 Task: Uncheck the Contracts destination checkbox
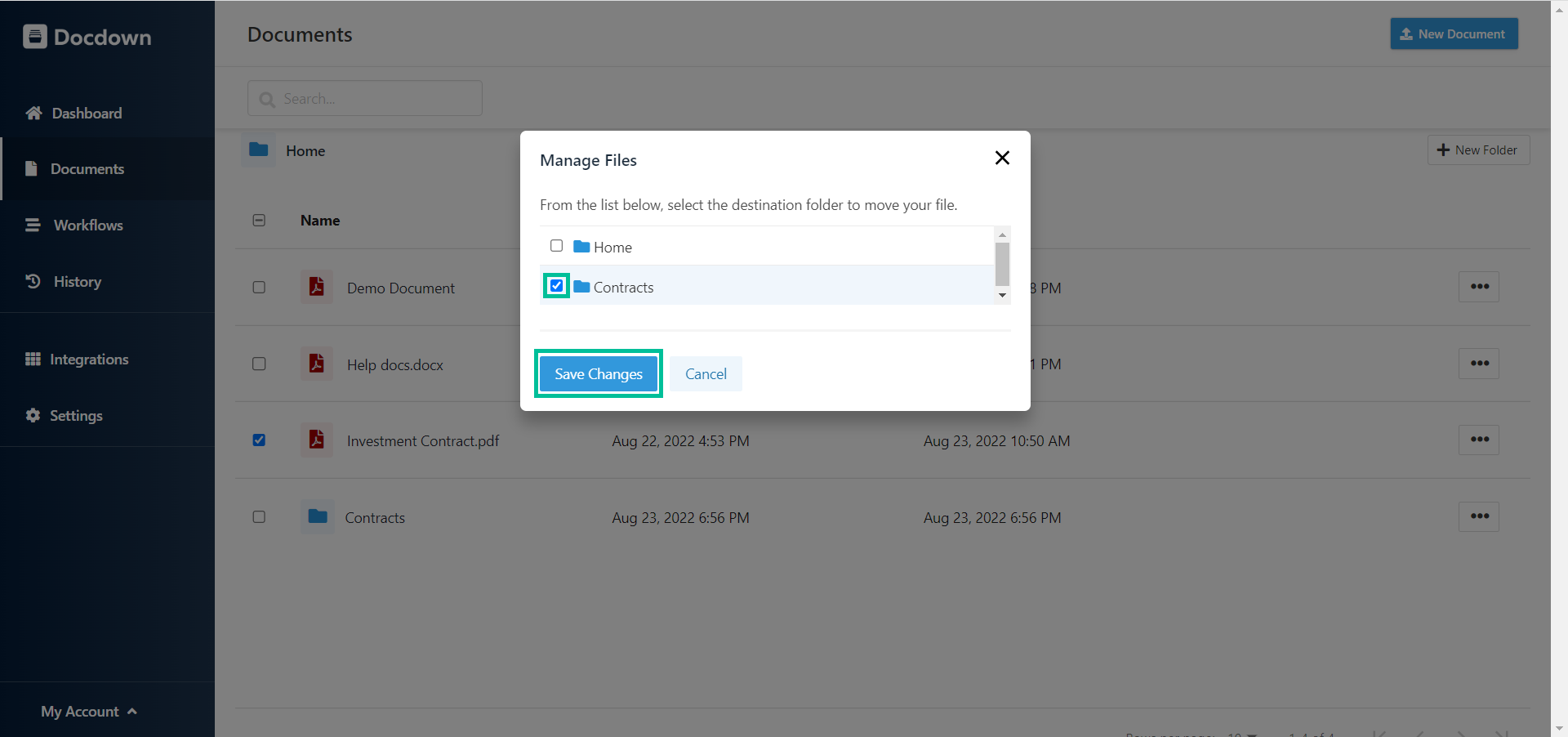[x=556, y=285]
